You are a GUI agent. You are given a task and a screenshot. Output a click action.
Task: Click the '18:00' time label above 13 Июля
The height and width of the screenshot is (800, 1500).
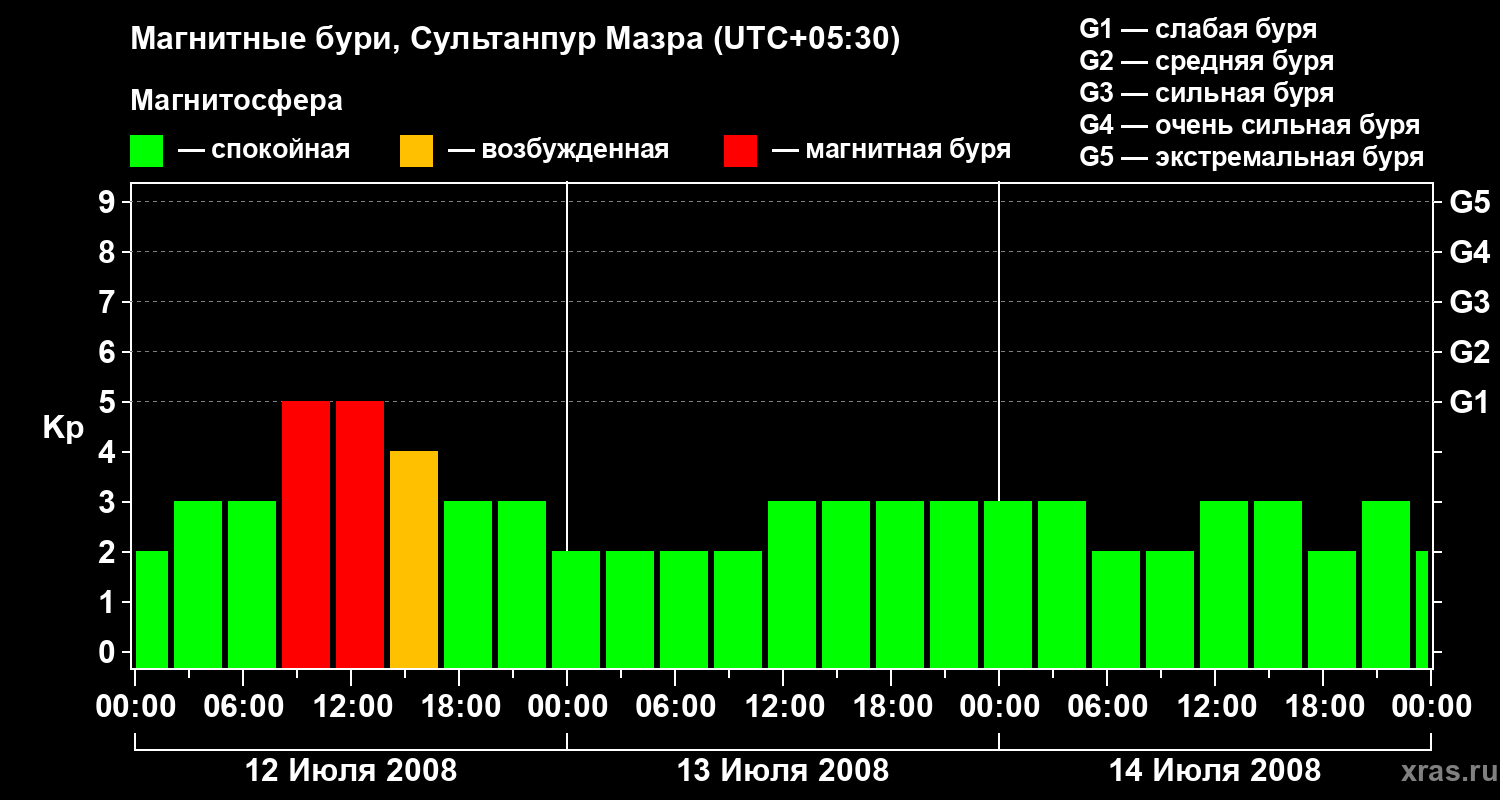click(x=891, y=707)
